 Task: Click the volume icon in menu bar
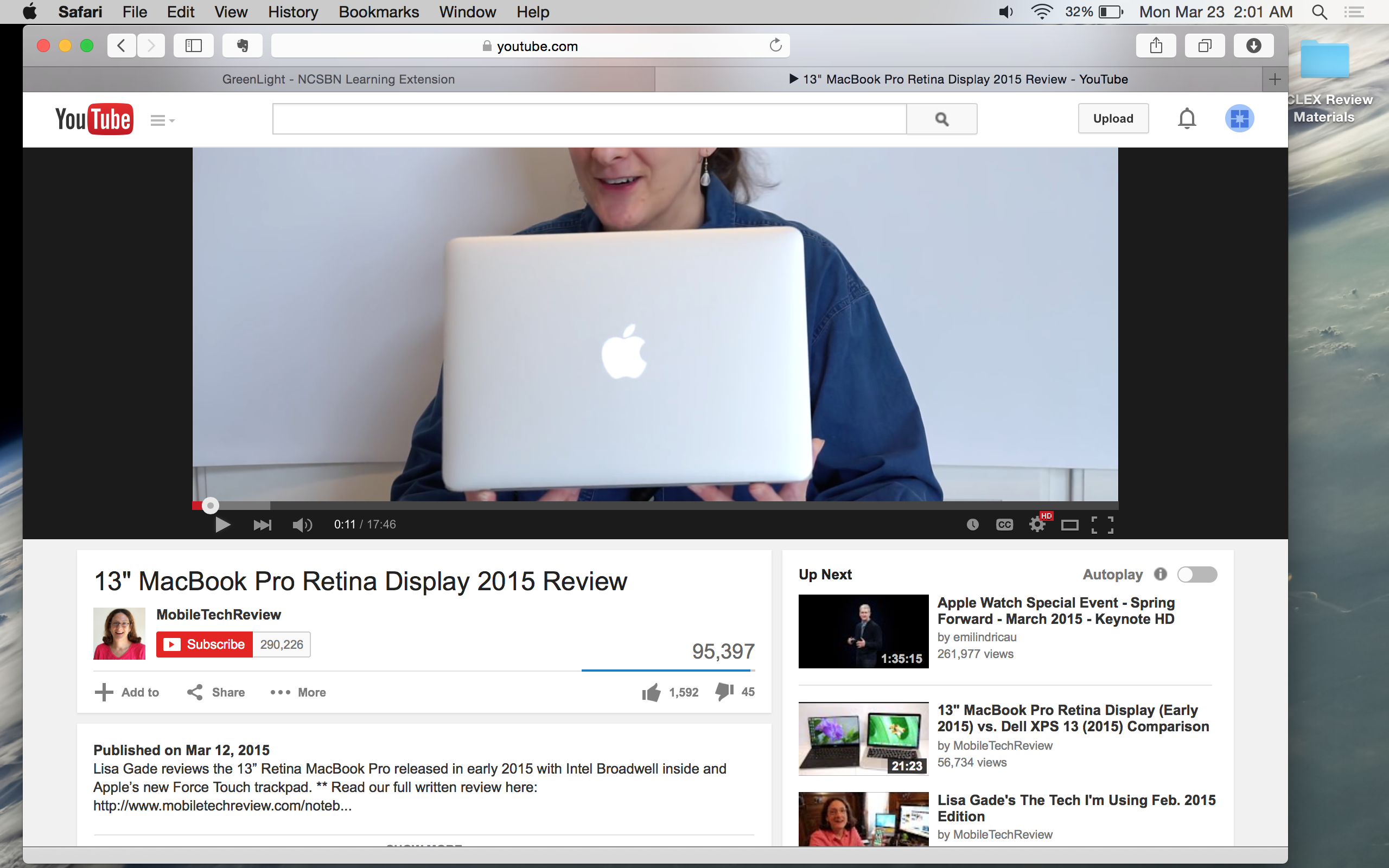(x=1005, y=11)
